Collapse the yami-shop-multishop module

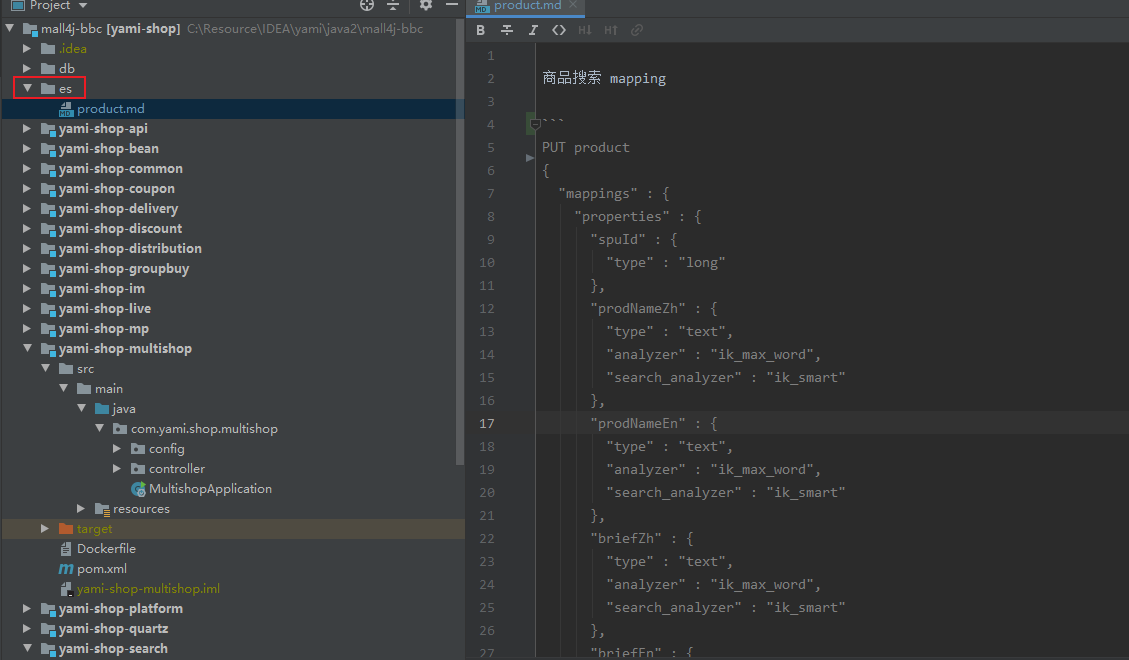click(28, 348)
